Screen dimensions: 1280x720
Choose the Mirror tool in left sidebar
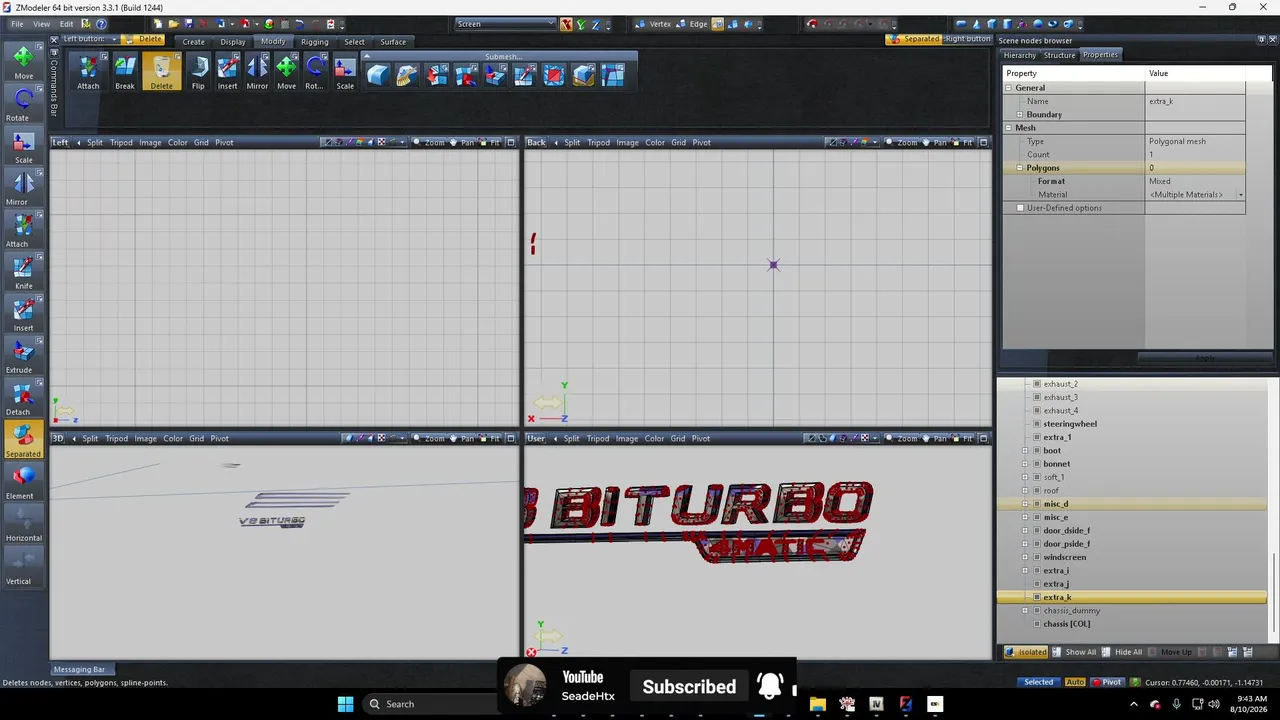click(x=23, y=188)
